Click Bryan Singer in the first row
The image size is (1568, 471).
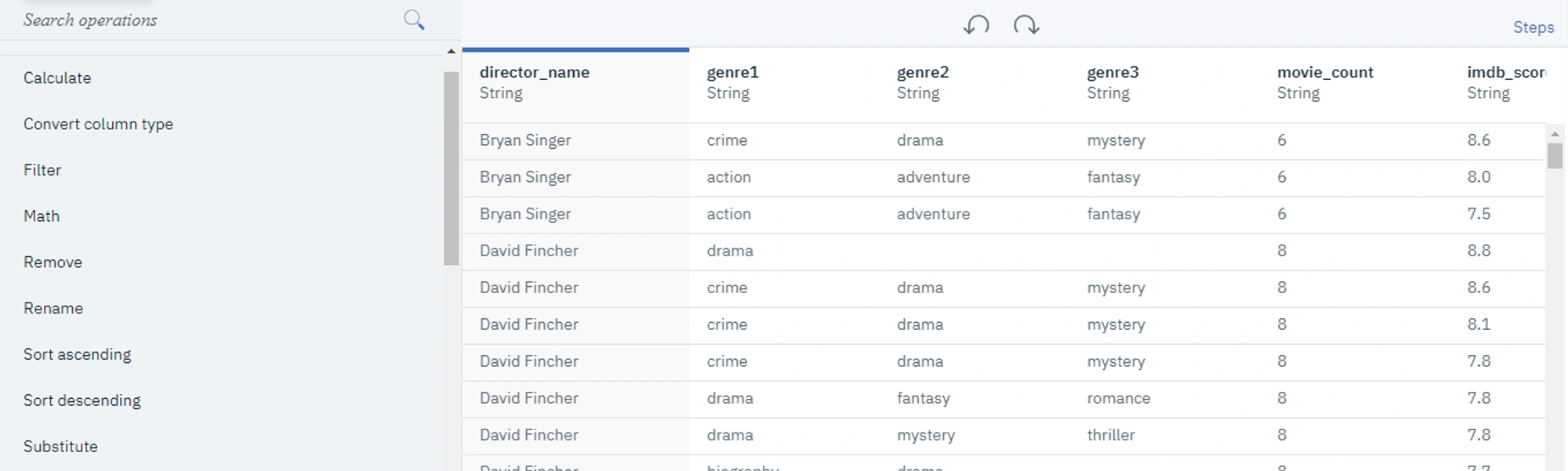click(525, 140)
